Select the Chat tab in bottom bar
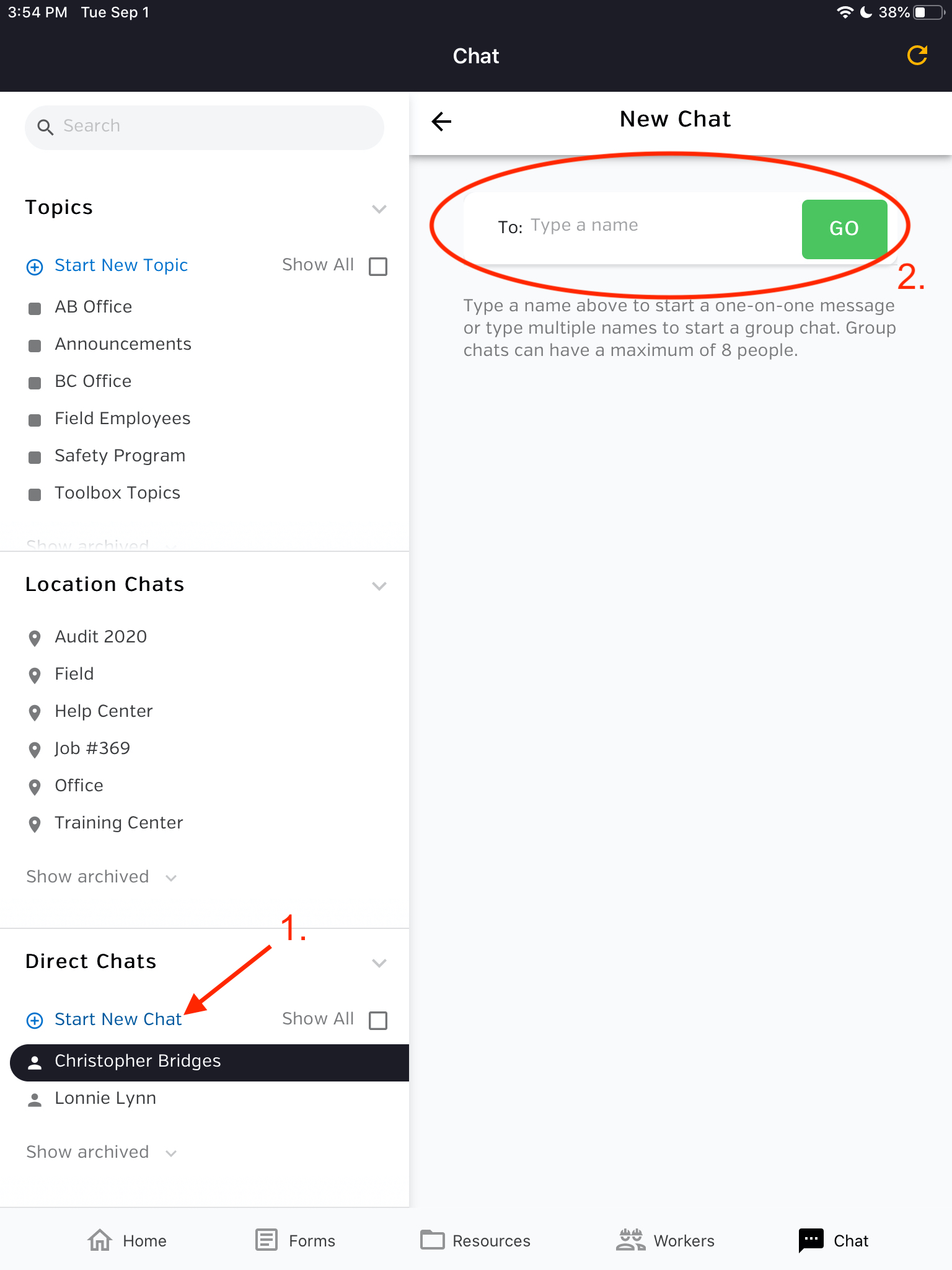The height and width of the screenshot is (1270, 952). 834,1240
